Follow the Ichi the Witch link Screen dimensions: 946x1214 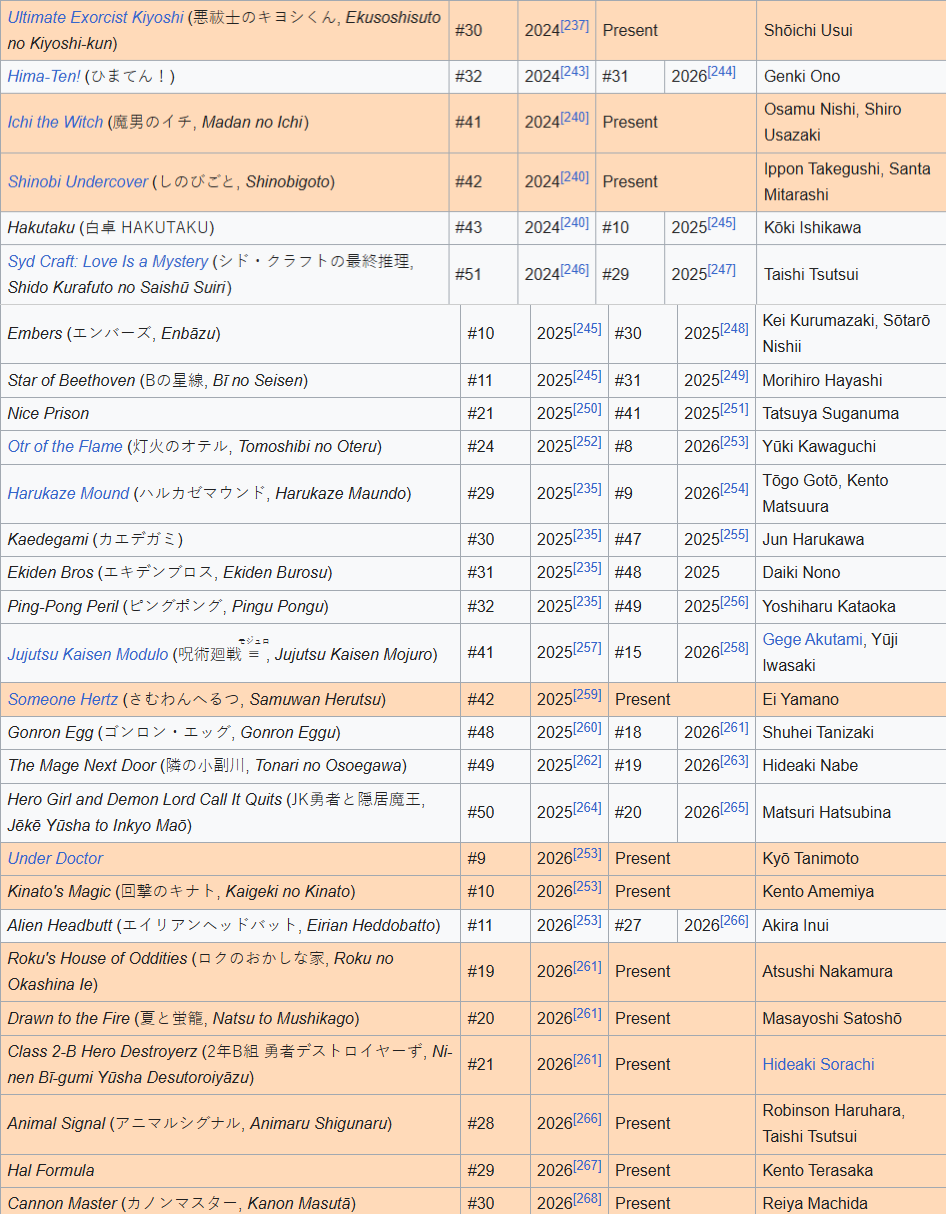(x=55, y=122)
